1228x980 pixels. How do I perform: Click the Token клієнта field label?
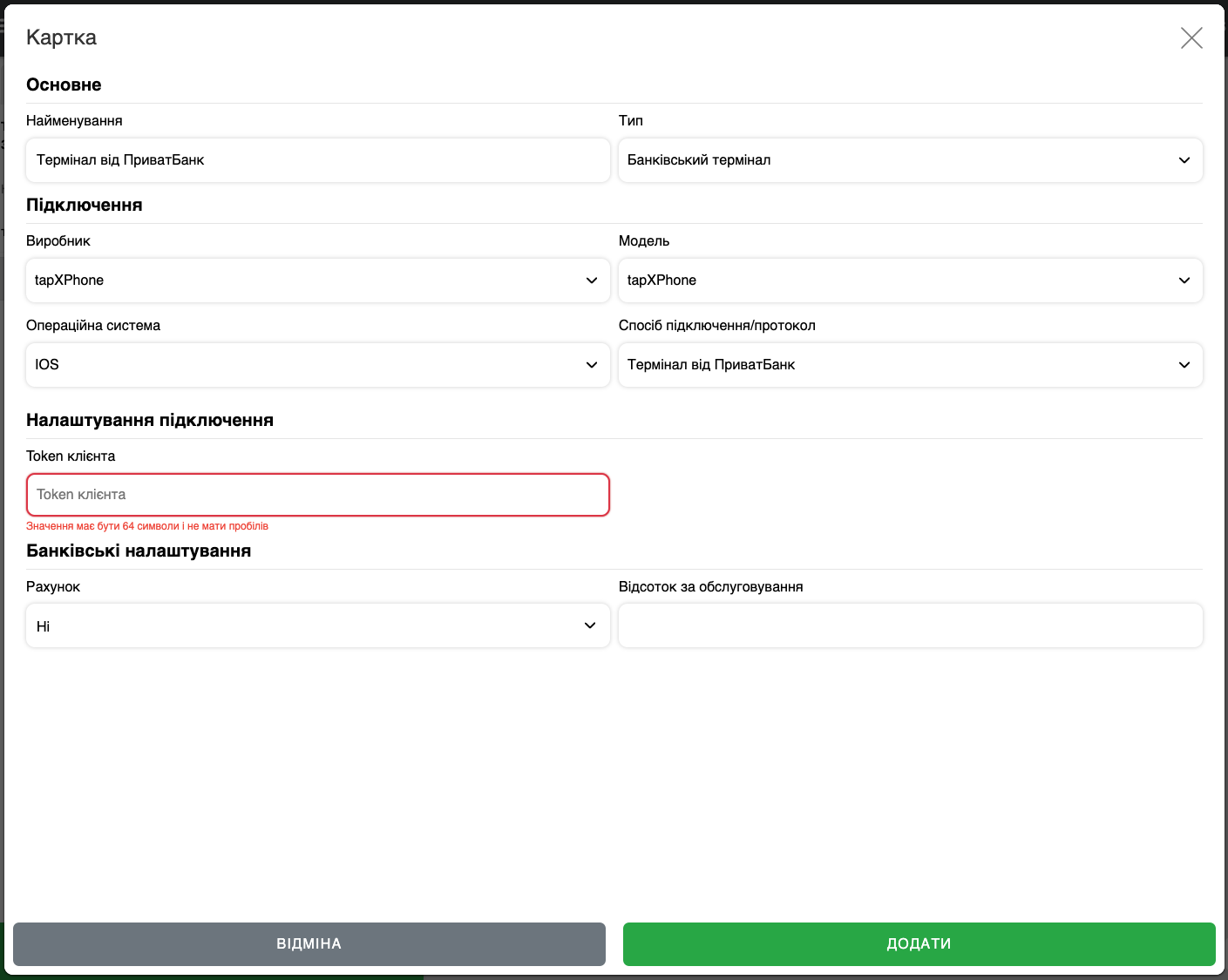71,456
